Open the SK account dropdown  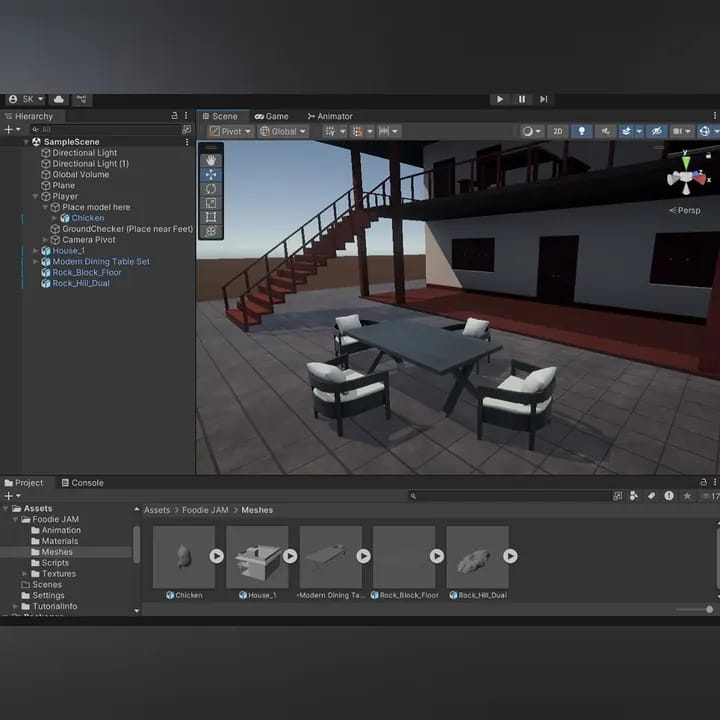26,99
